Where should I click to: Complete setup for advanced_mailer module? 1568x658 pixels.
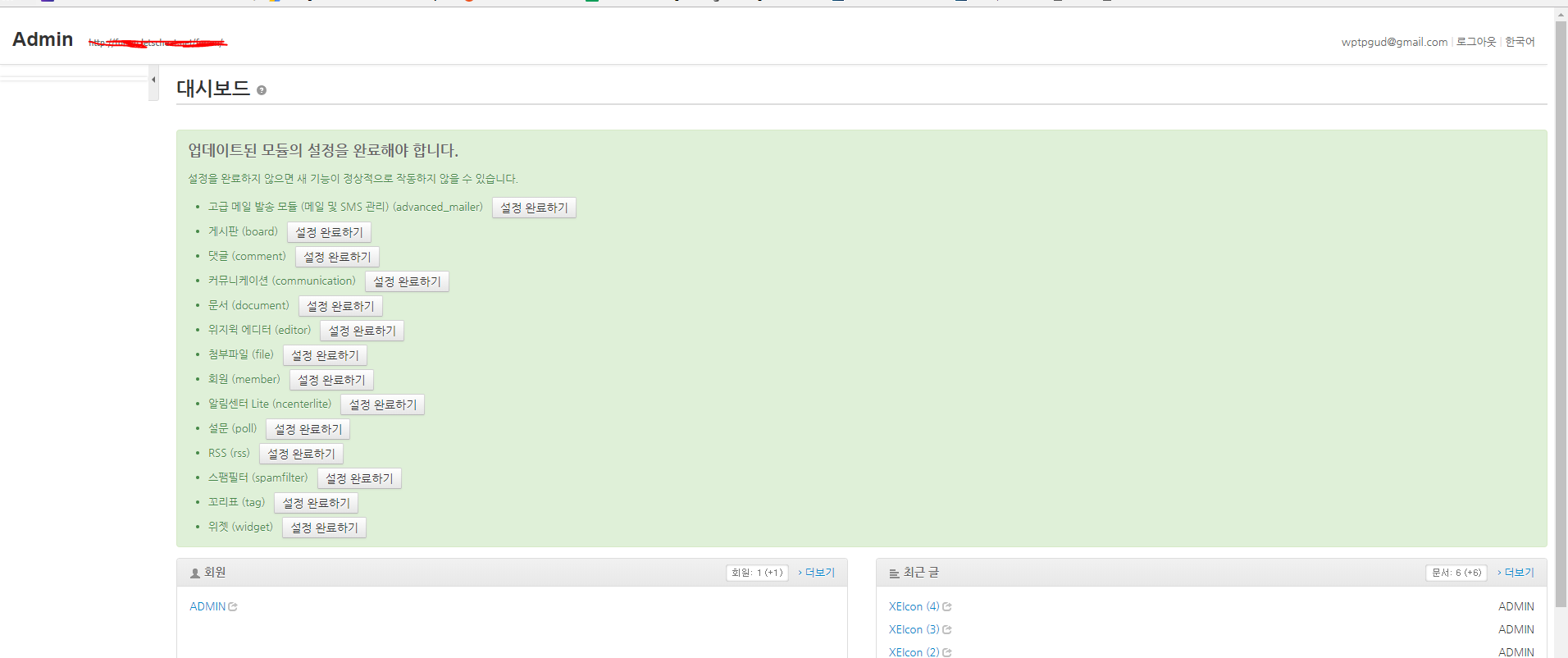pyautogui.click(x=534, y=208)
